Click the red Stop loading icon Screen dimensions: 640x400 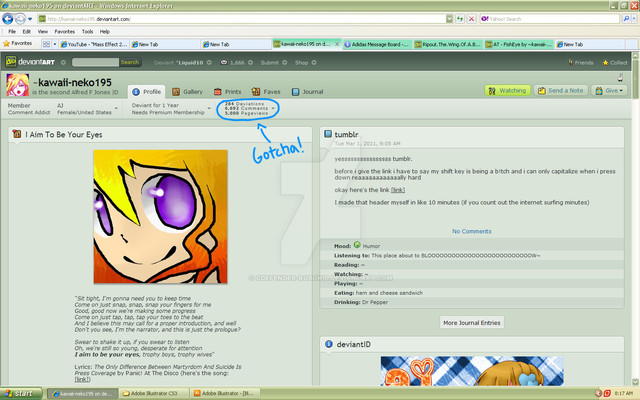pyautogui.click(x=471, y=19)
